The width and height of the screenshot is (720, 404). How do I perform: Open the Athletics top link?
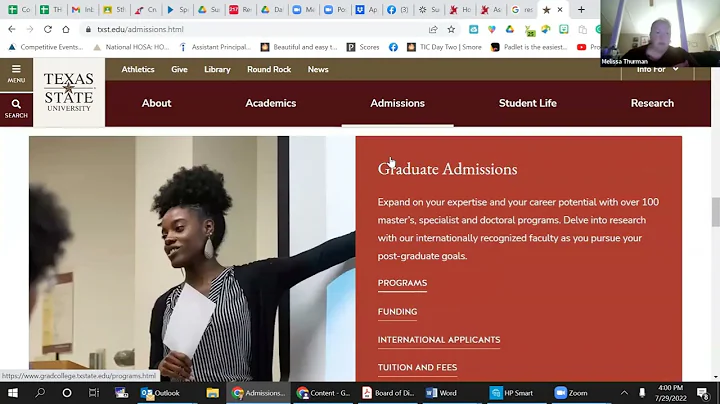point(138,69)
